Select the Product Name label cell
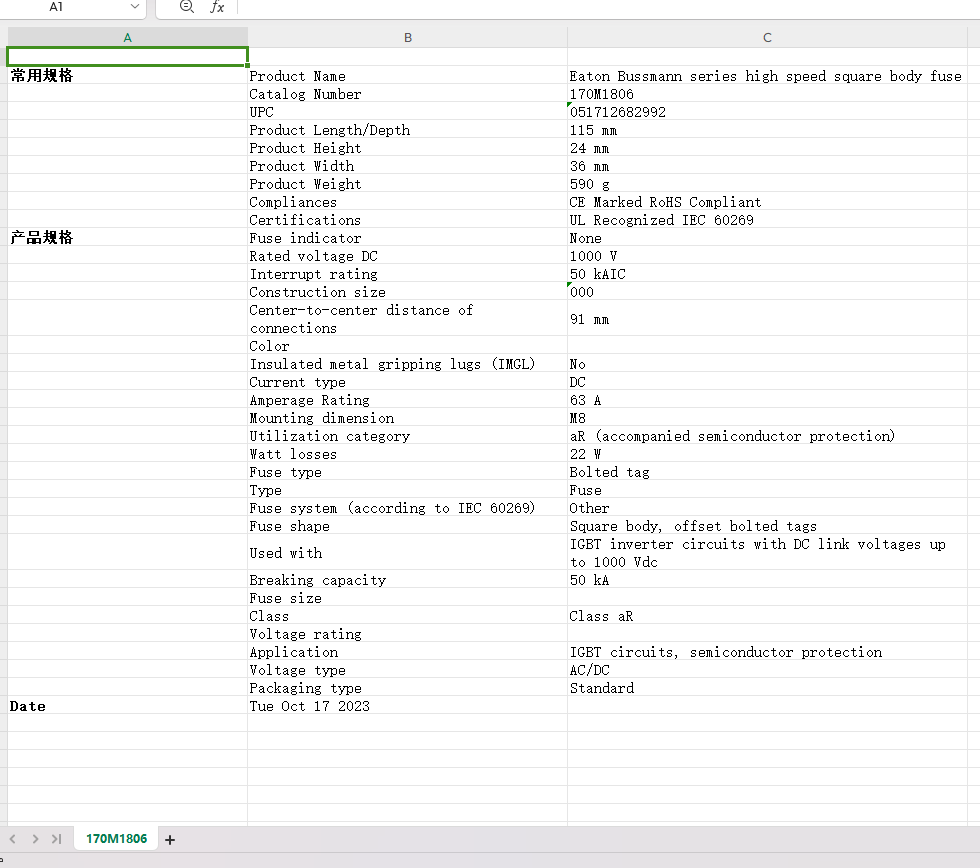 408,76
